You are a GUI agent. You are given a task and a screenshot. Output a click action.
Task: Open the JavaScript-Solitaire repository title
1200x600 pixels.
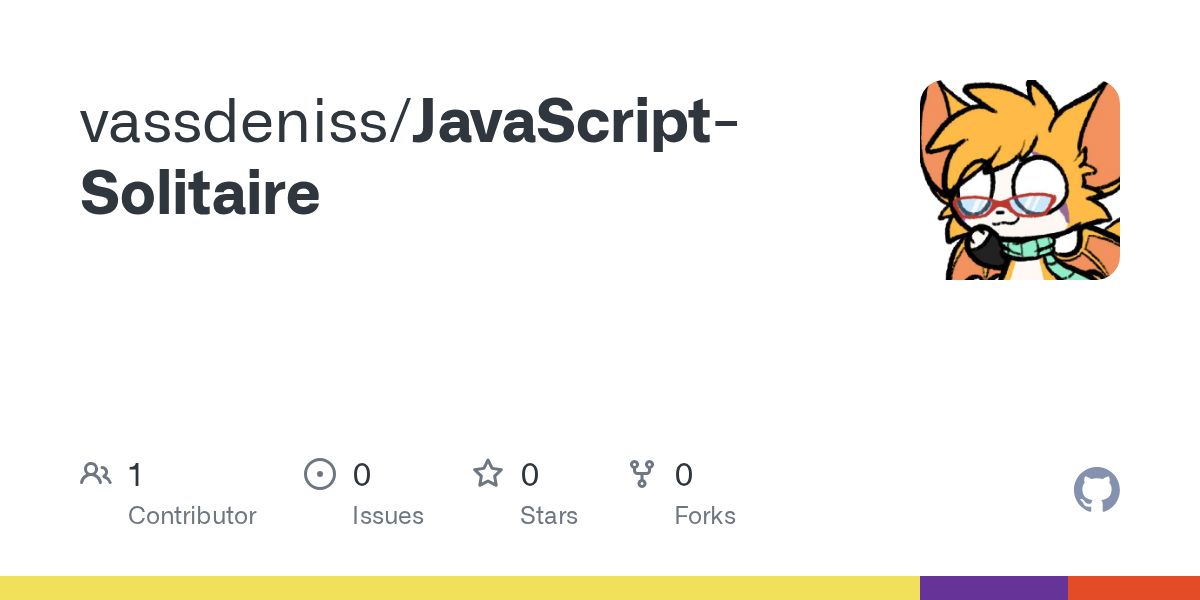pyautogui.click(x=410, y=158)
